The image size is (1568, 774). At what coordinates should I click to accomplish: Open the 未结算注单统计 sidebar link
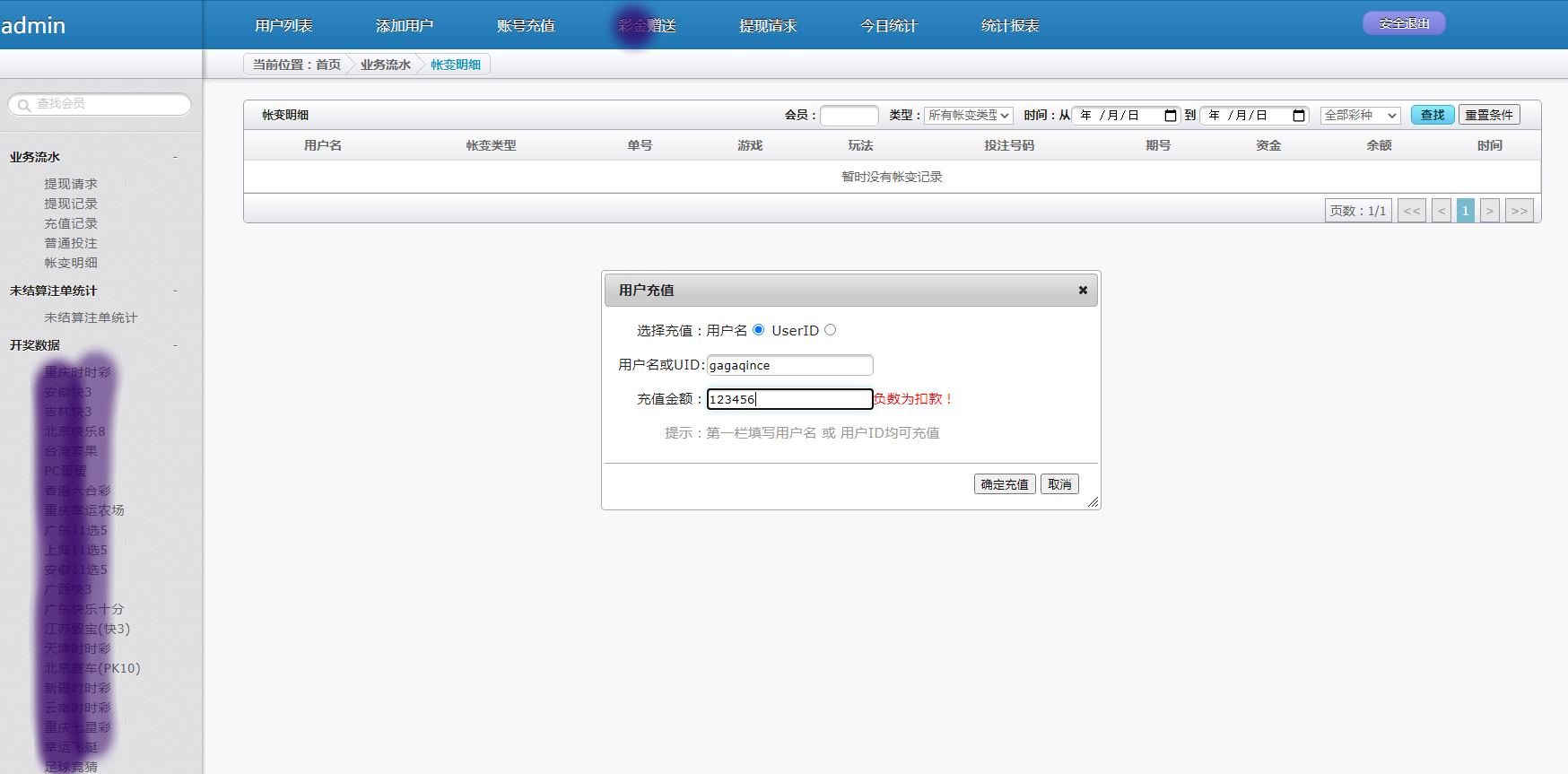click(91, 317)
